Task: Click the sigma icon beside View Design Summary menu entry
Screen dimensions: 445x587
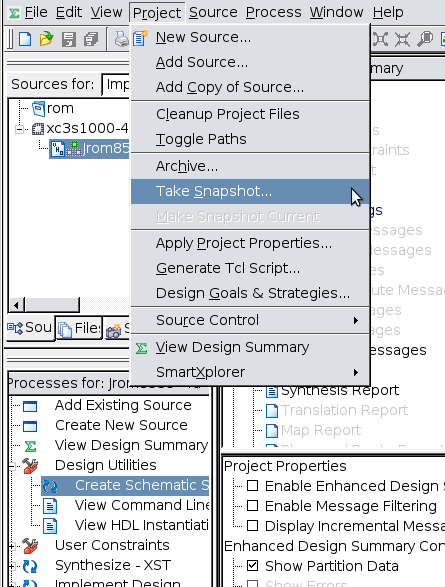Action: pos(141,348)
